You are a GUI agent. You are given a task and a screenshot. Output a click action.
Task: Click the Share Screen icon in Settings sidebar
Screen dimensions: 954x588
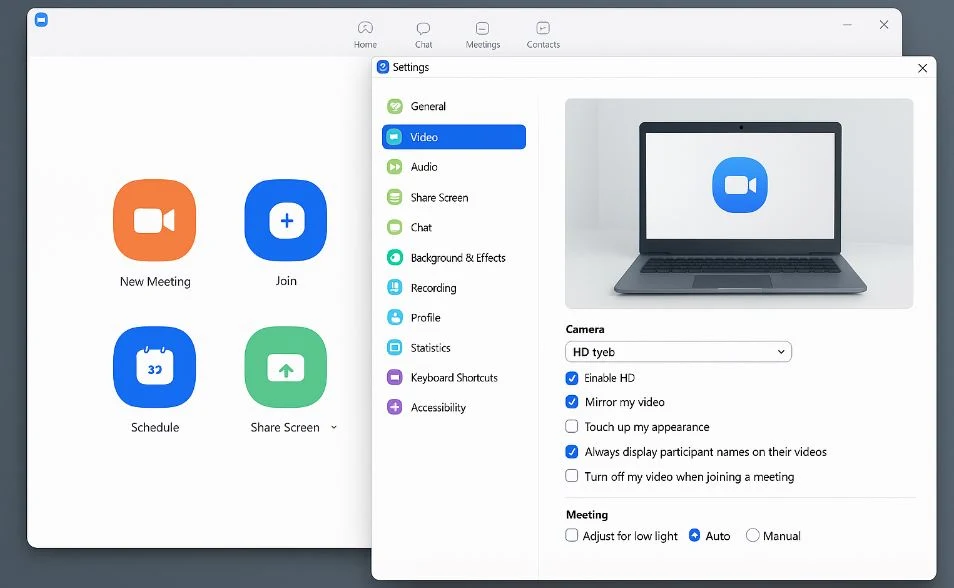pyautogui.click(x=395, y=197)
